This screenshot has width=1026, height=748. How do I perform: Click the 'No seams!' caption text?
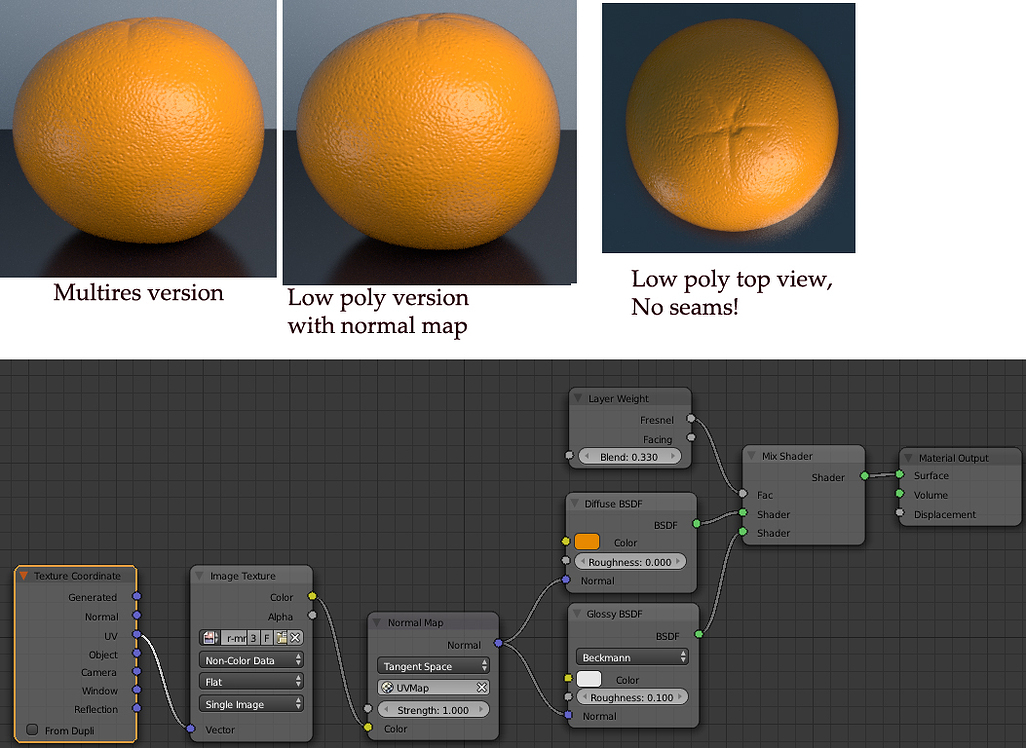click(685, 306)
